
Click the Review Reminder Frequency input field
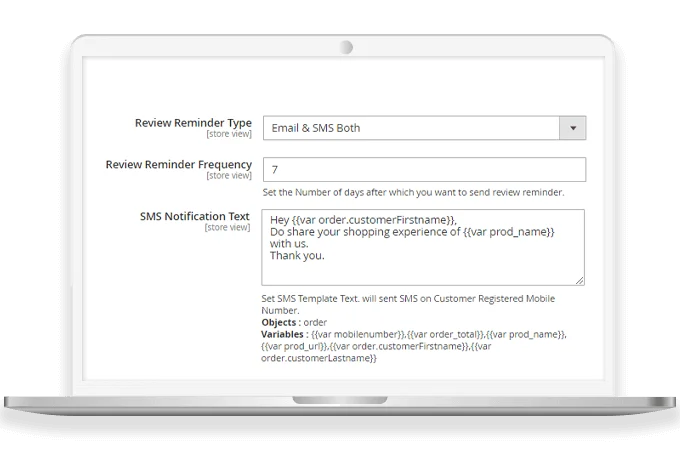point(424,170)
